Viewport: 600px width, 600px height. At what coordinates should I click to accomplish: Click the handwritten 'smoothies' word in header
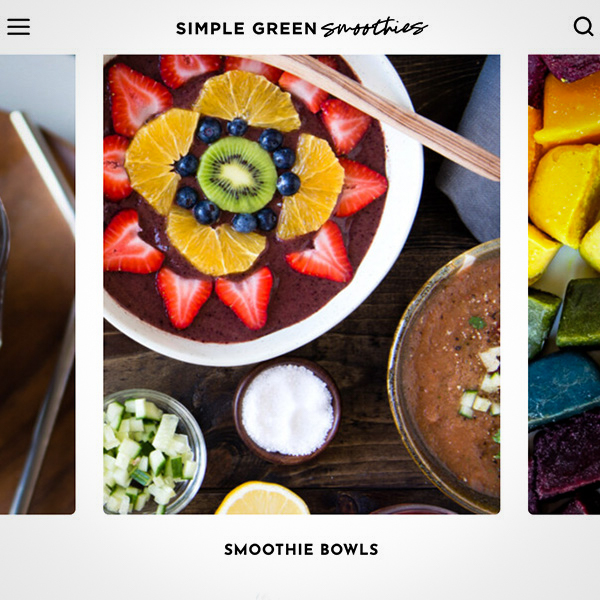[374, 28]
